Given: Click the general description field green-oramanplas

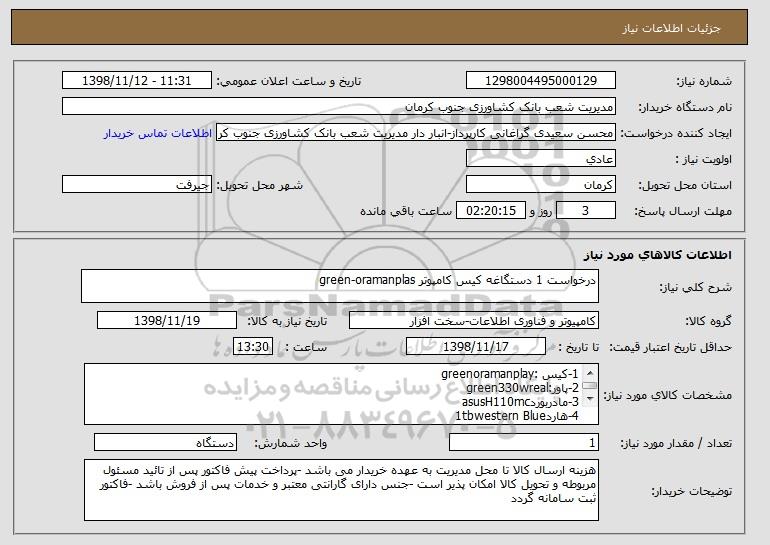Looking at the screenshot, I should click(x=340, y=286).
